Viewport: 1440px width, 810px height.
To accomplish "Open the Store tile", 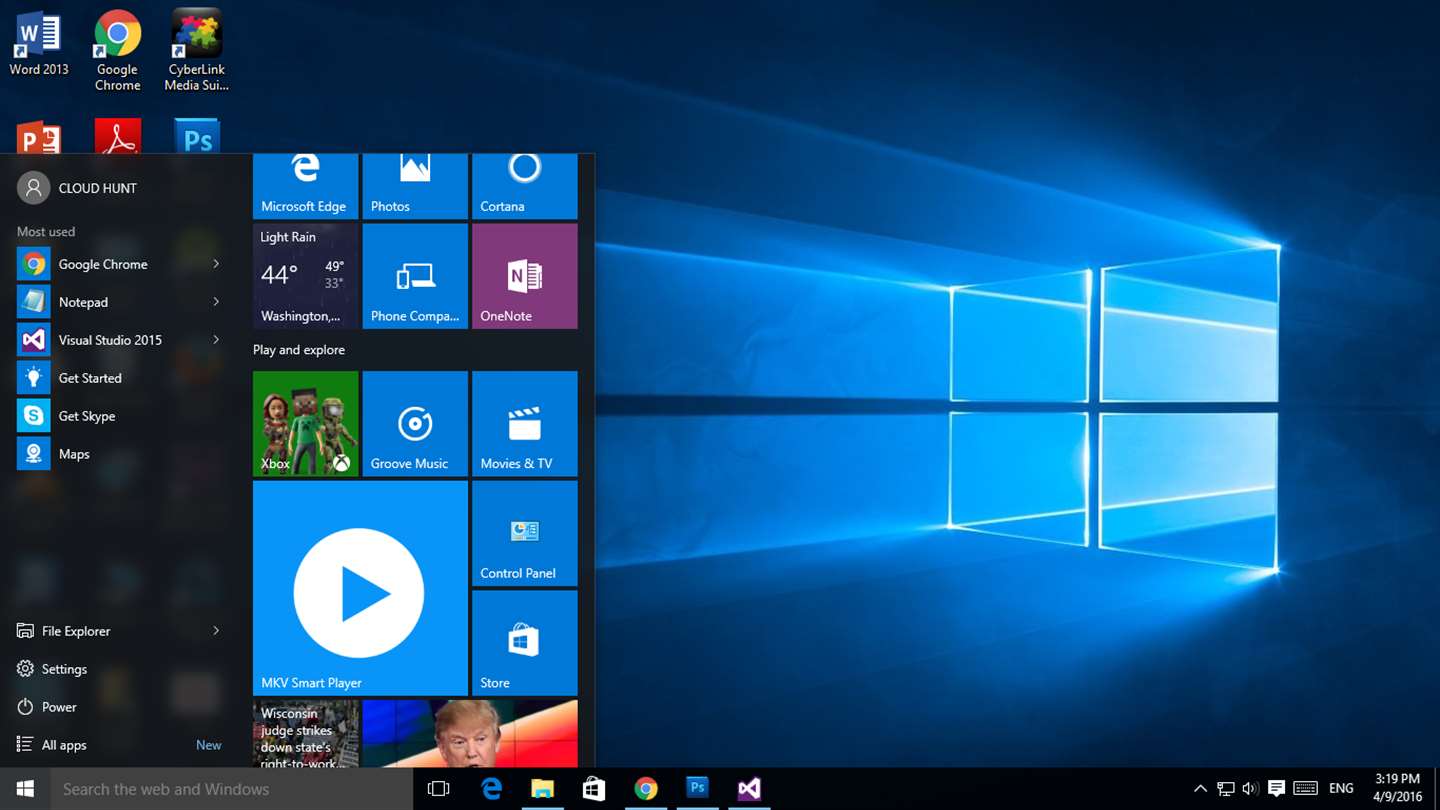I will point(525,643).
